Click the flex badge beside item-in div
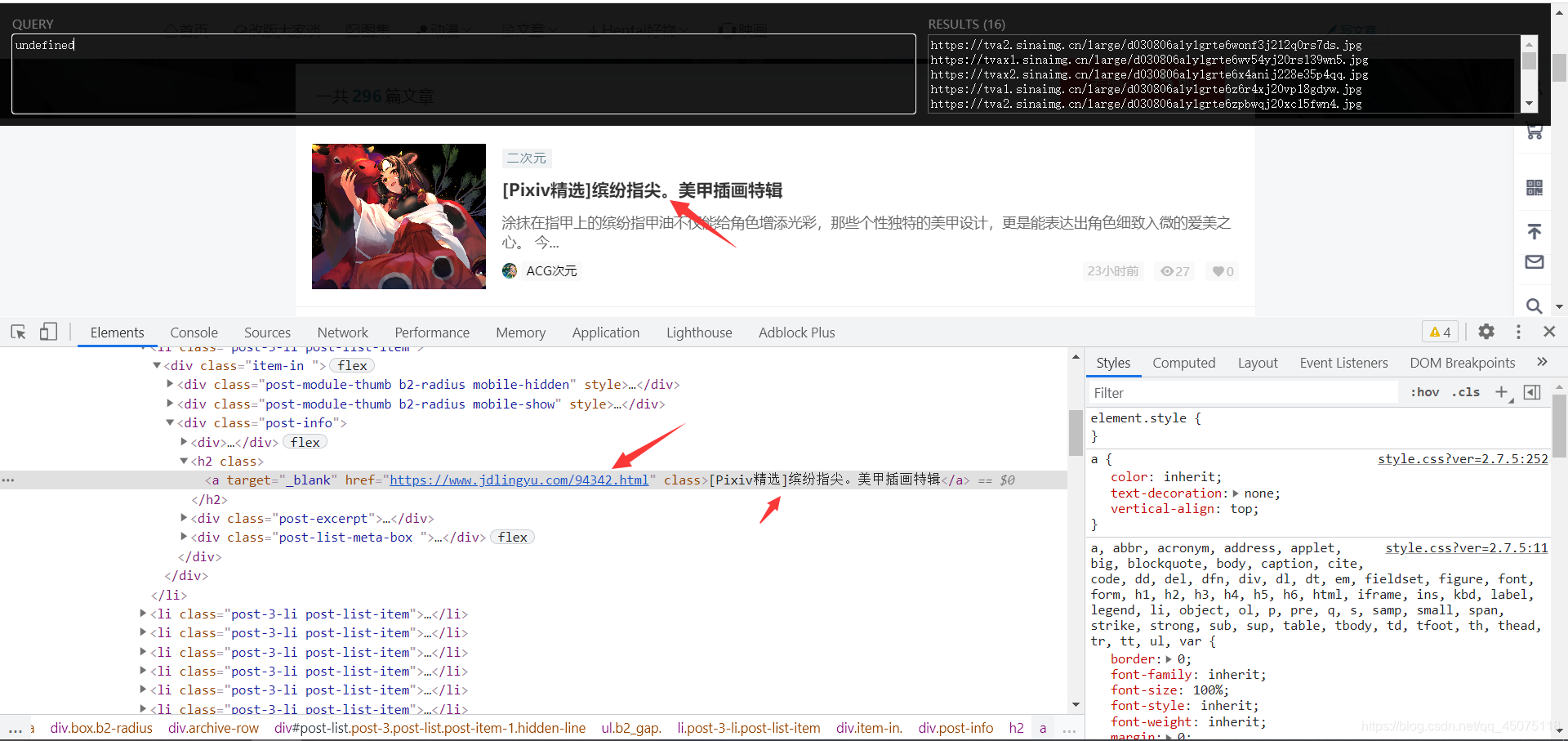Viewport: 1568px width, 741px height. pyautogui.click(x=352, y=365)
